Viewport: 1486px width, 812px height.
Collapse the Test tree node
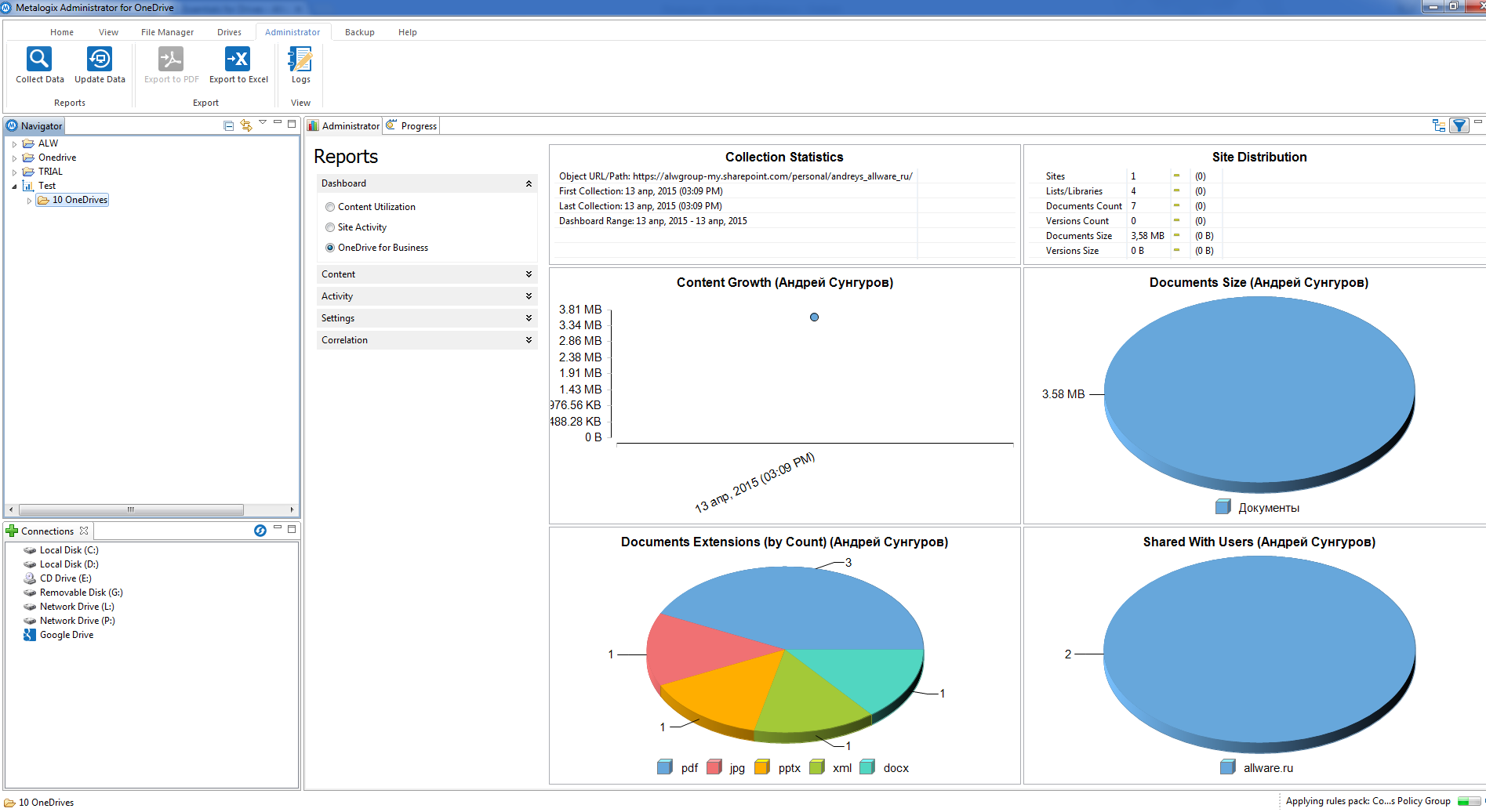(x=14, y=187)
